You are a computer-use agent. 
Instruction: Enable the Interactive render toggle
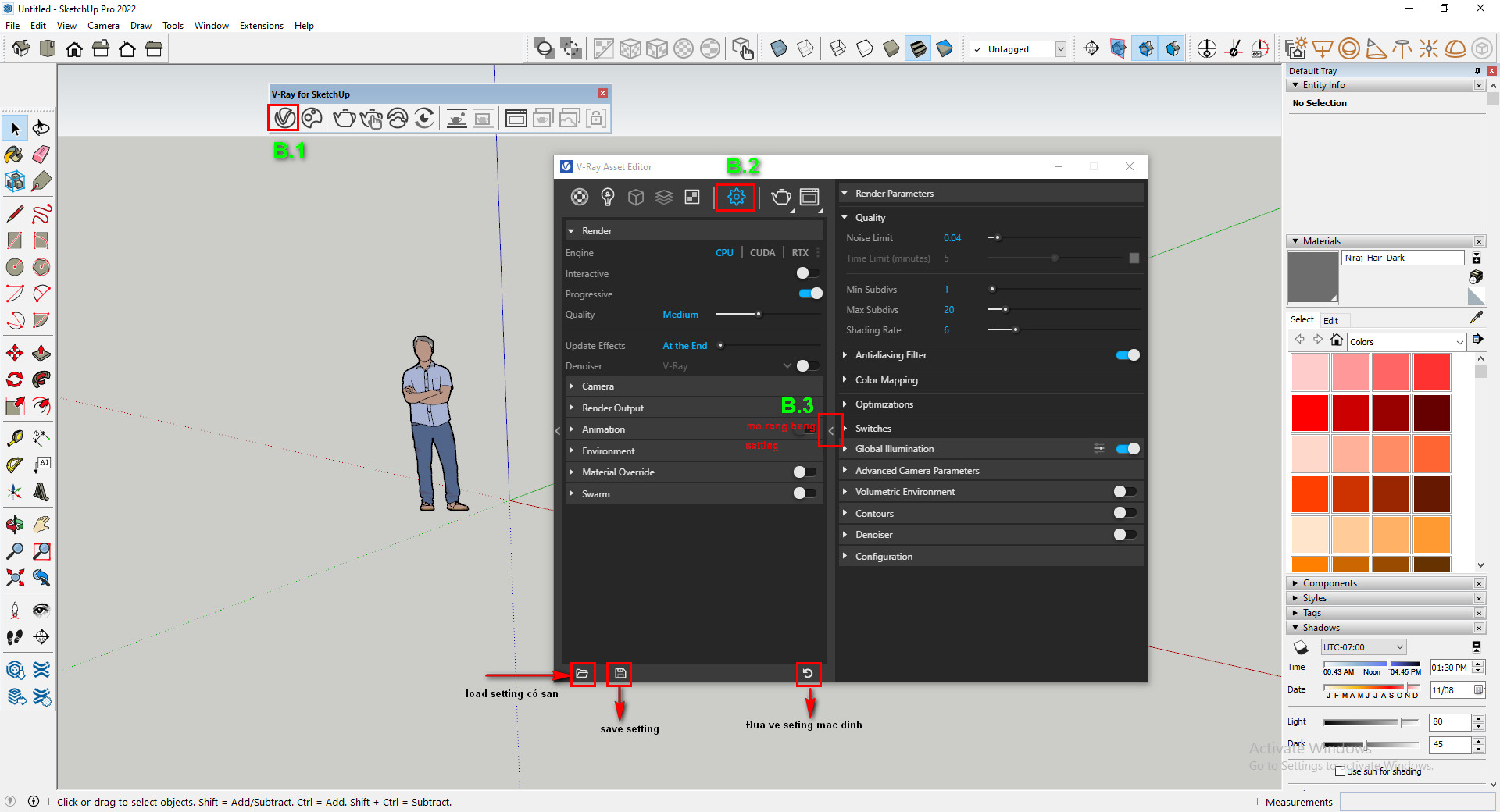coord(808,273)
